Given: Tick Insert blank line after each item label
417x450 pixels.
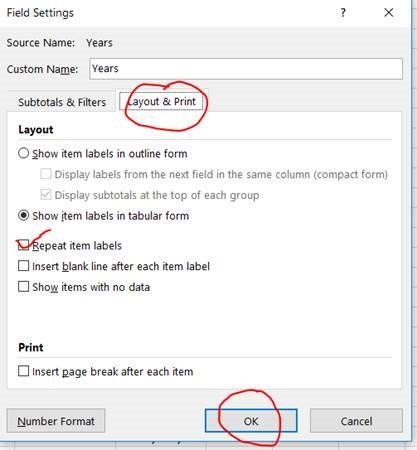Looking at the screenshot, I should (23, 266).
